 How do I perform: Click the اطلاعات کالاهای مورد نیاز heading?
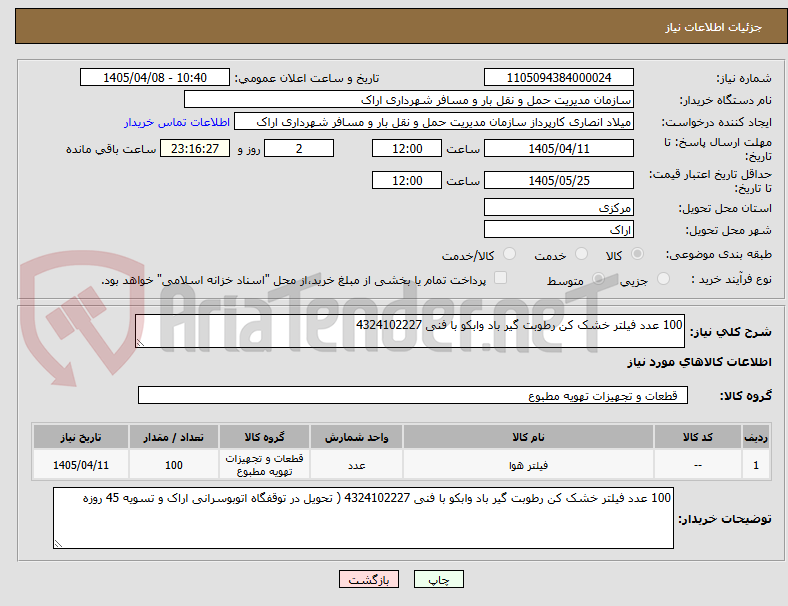[699, 362]
